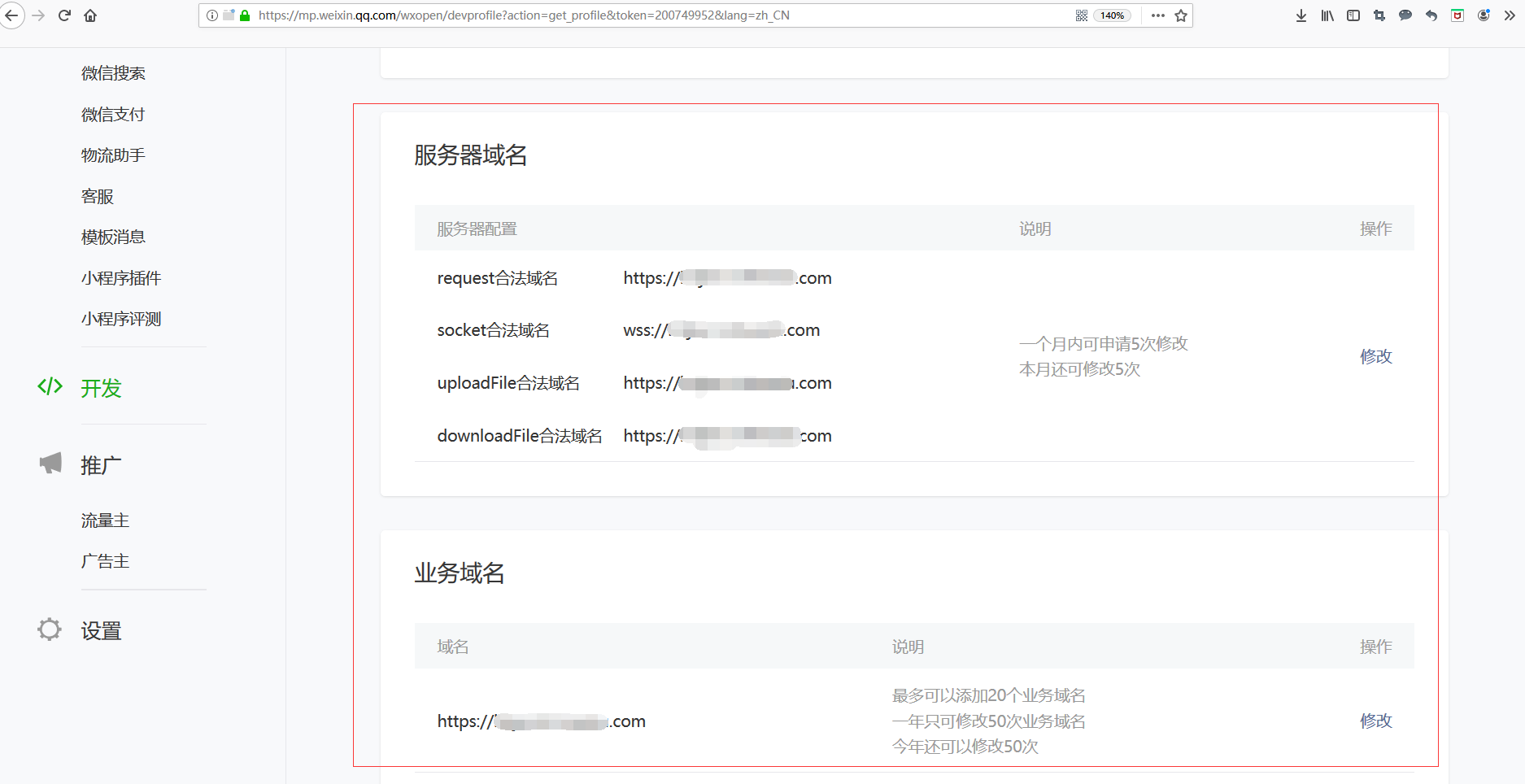The image size is (1525, 784).
Task: Click the socket合法域名 row label
Action: 494,330
